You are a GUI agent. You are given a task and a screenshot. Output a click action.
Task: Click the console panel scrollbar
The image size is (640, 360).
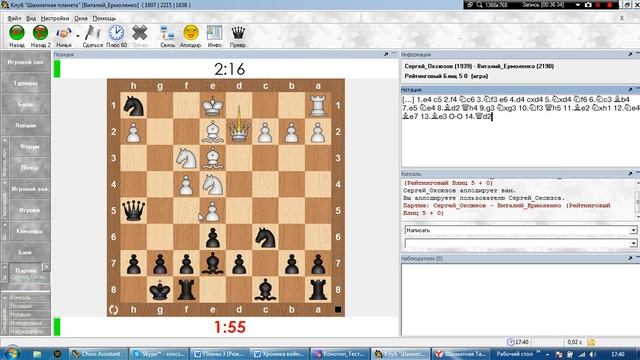pyautogui.click(x=637, y=201)
